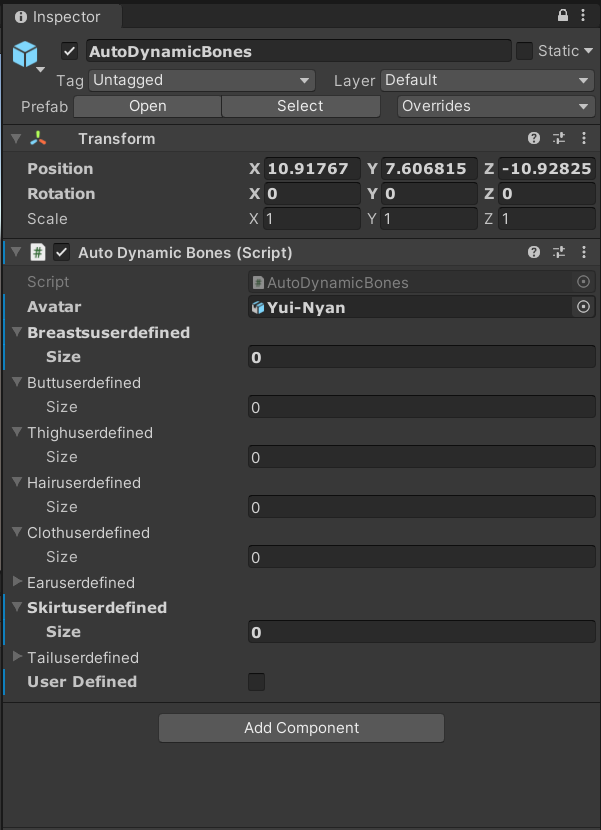Click the Inspector lock icon
601x830 pixels.
point(563,16)
